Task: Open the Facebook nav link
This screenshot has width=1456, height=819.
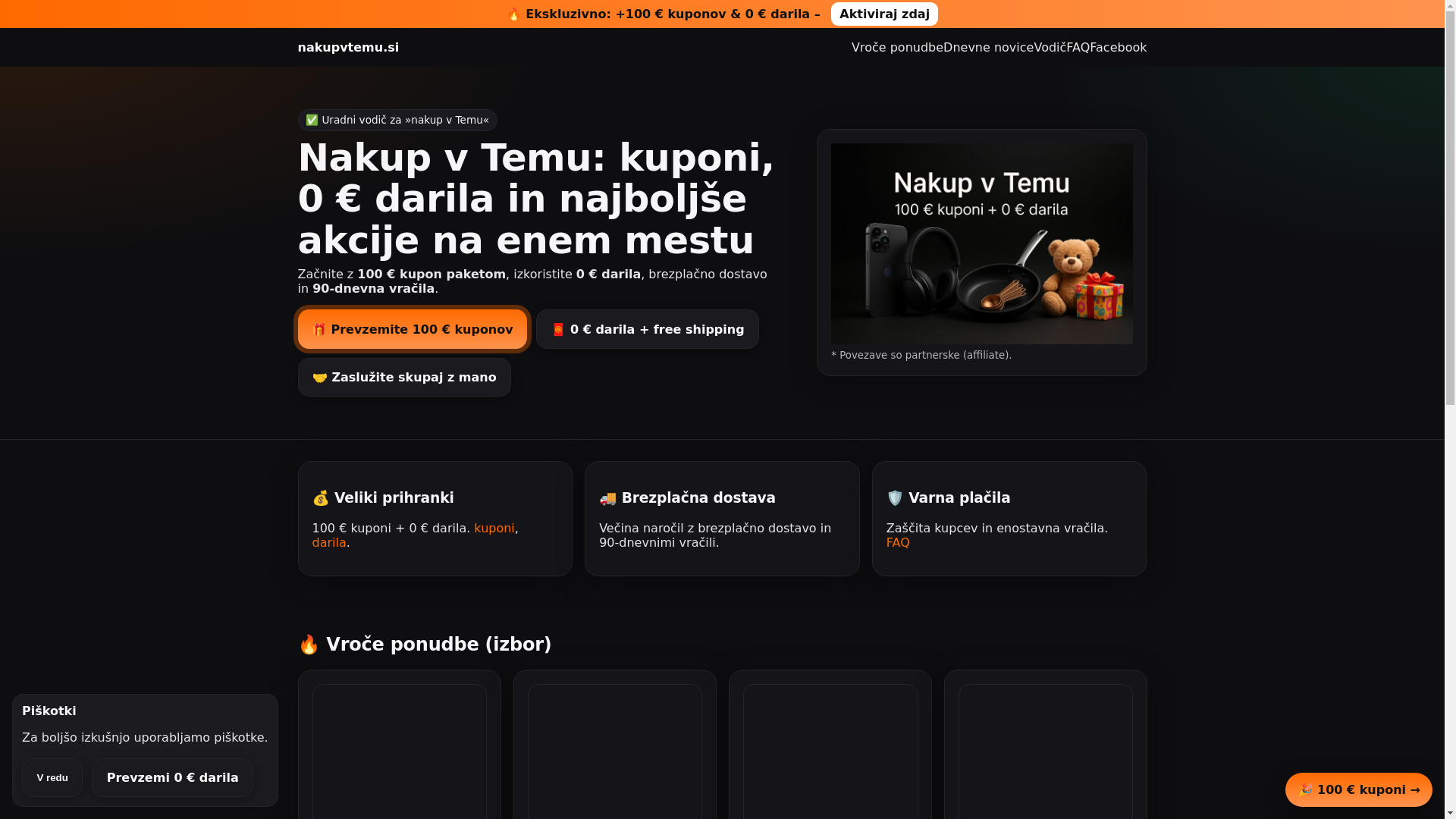Action: pos(1118,47)
